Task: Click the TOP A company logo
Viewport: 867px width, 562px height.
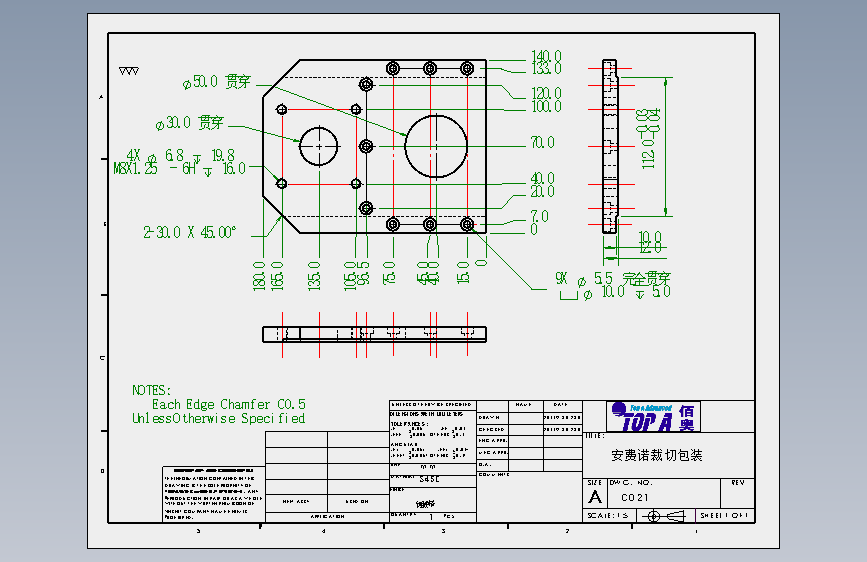Action: [x=653, y=417]
